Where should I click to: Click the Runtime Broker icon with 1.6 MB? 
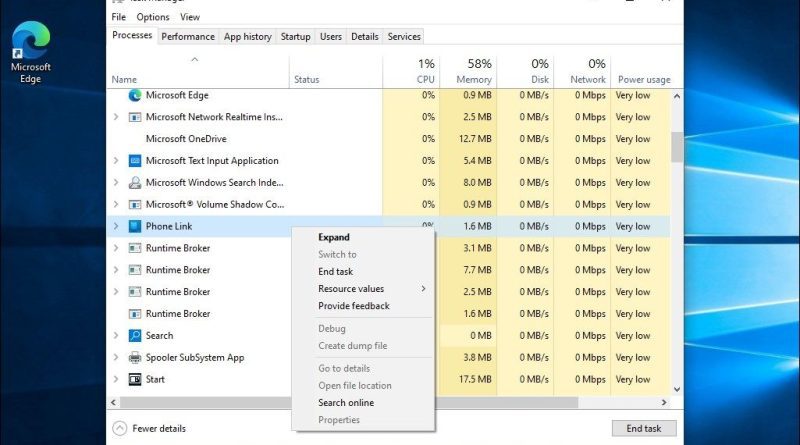[135, 314]
